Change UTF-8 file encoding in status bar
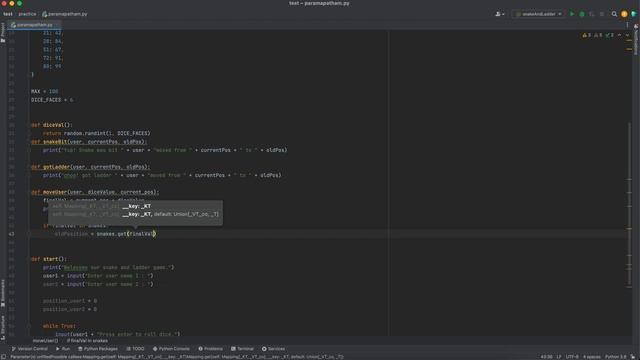 pyautogui.click(x=572, y=357)
